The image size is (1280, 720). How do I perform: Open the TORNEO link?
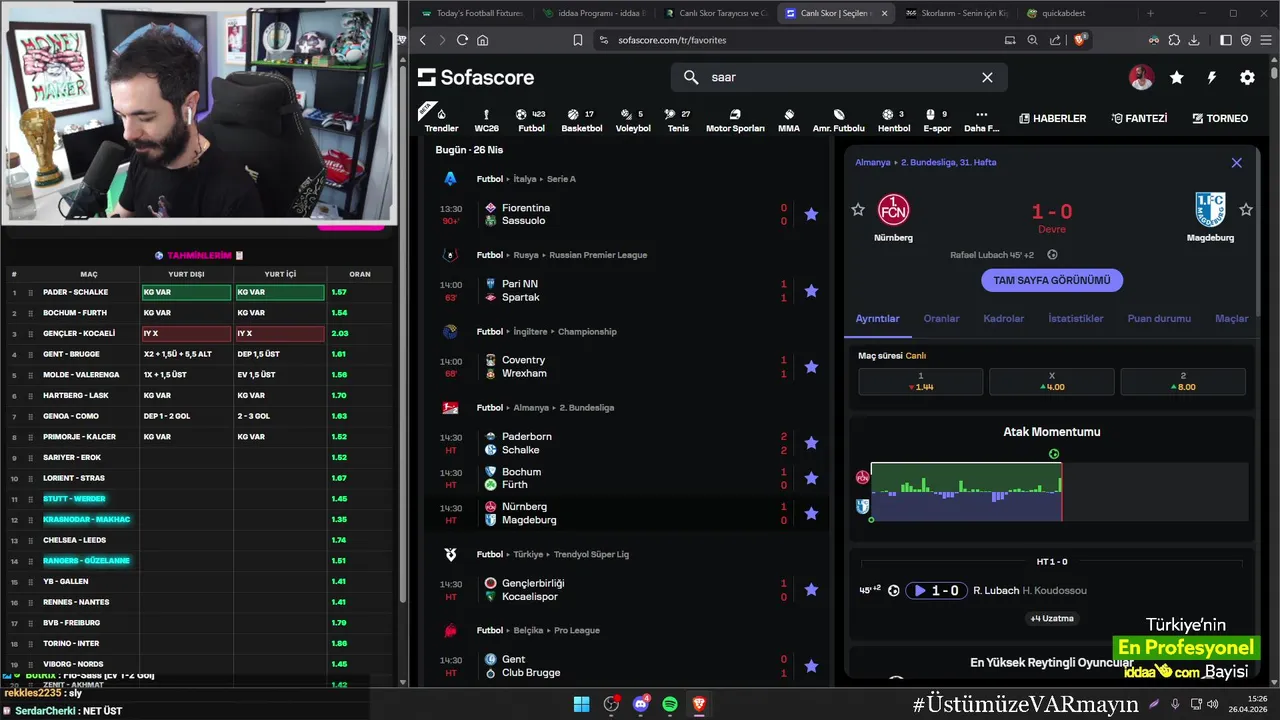coord(1220,118)
